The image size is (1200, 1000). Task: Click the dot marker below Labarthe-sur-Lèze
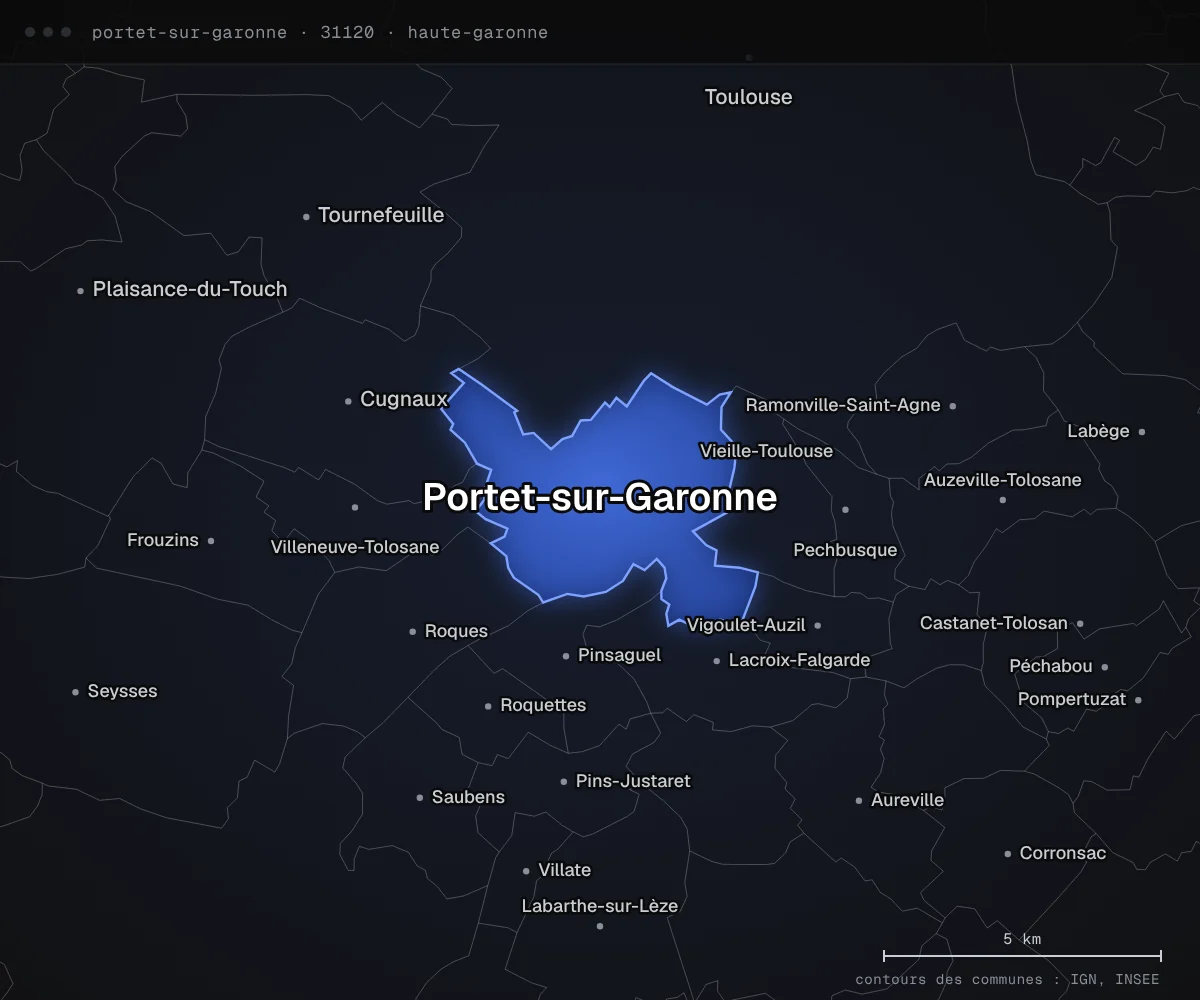click(x=600, y=926)
